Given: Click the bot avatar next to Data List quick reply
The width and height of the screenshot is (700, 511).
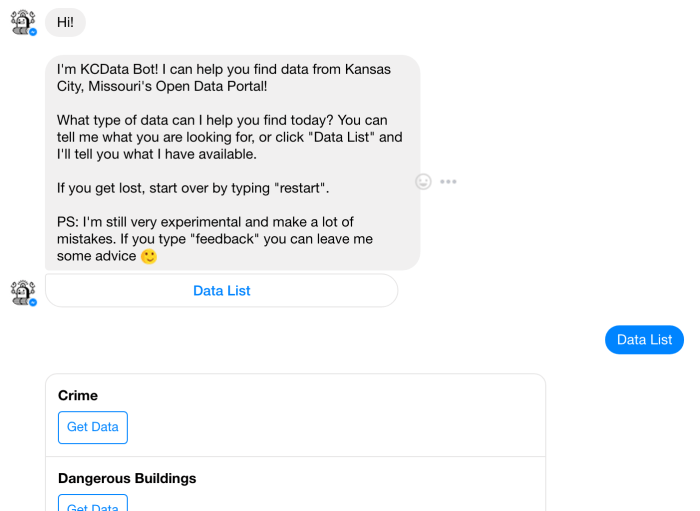Looking at the screenshot, I should click(22, 291).
